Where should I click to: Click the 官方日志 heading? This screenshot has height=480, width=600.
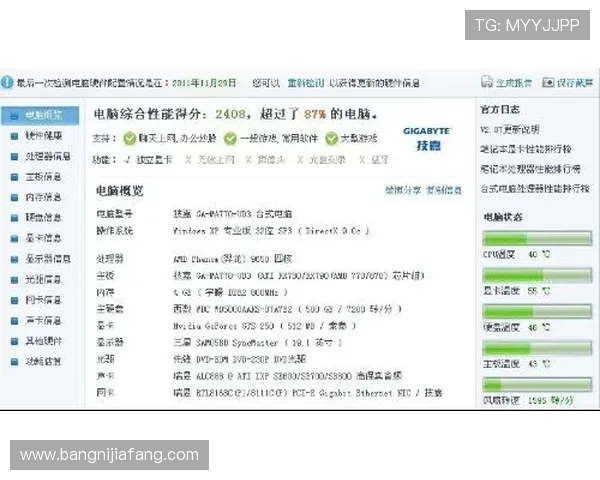(x=500, y=110)
